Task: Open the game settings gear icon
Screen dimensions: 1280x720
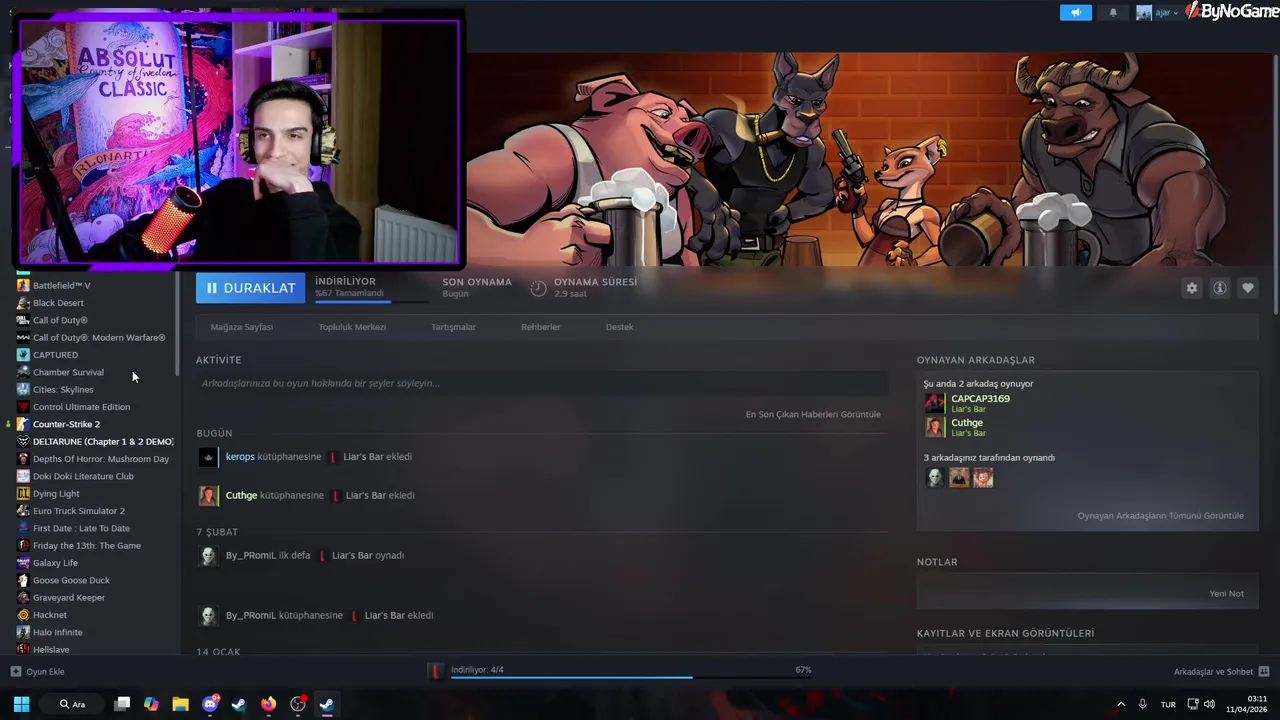Action: point(1191,288)
